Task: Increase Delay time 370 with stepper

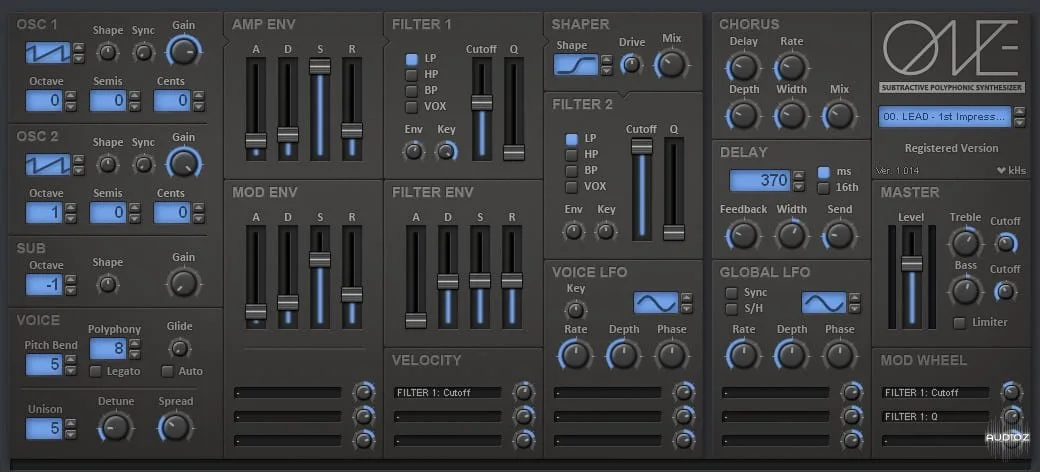Action: click(x=799, y=176)
